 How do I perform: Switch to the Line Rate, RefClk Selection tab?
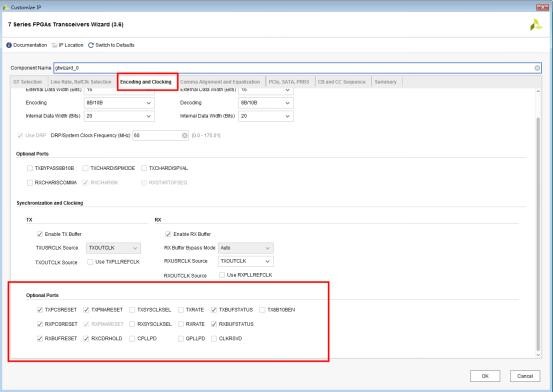(81, 82)
